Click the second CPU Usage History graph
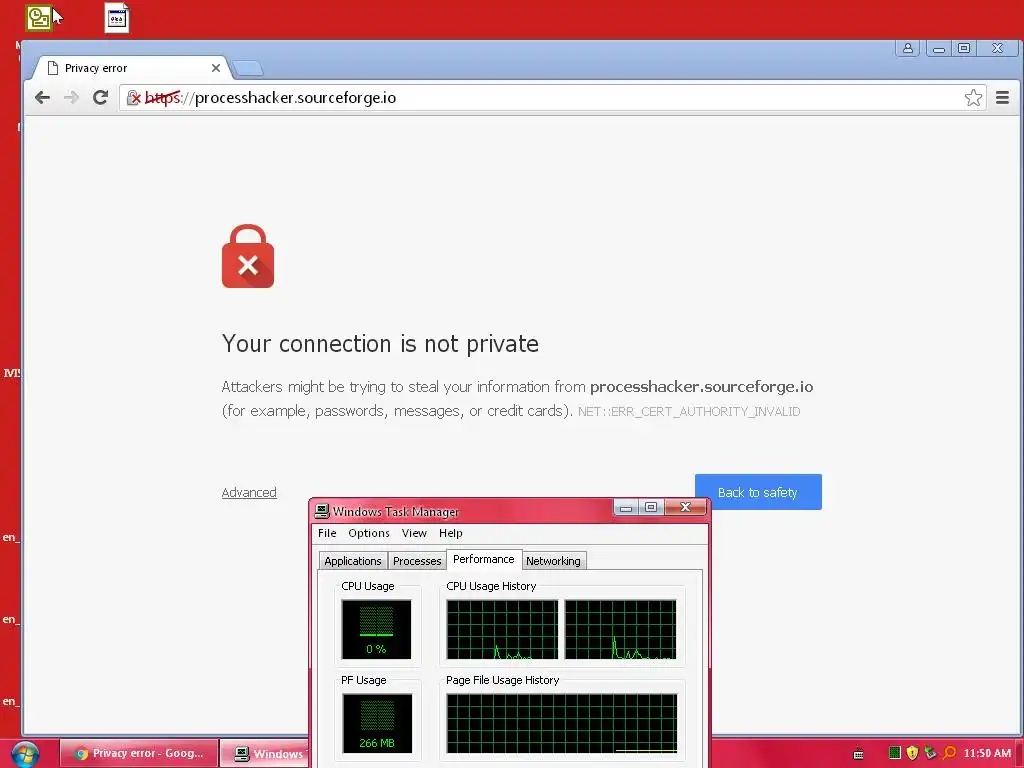This screenshot has height=768, width=1024. [x=620, y=630]
